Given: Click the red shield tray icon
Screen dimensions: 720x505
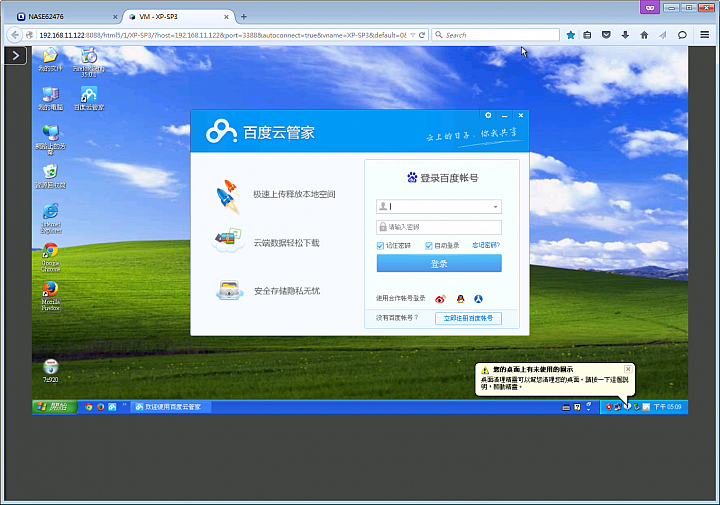Looking at the screenshot, I should [608, 407].
